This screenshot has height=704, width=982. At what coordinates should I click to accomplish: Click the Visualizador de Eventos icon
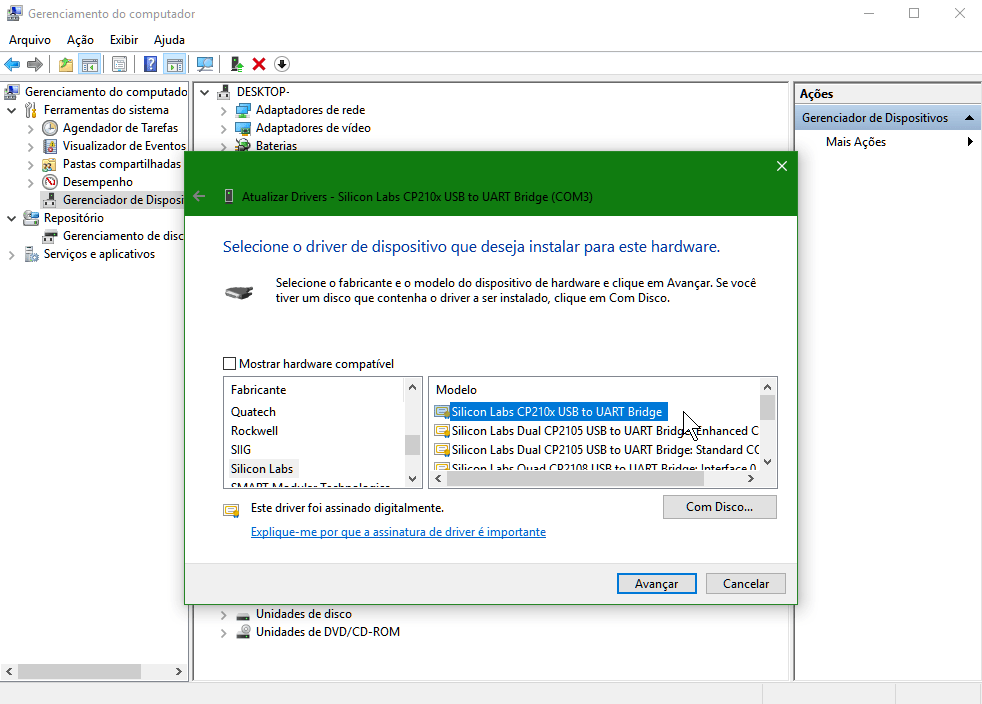pos(49,146)
